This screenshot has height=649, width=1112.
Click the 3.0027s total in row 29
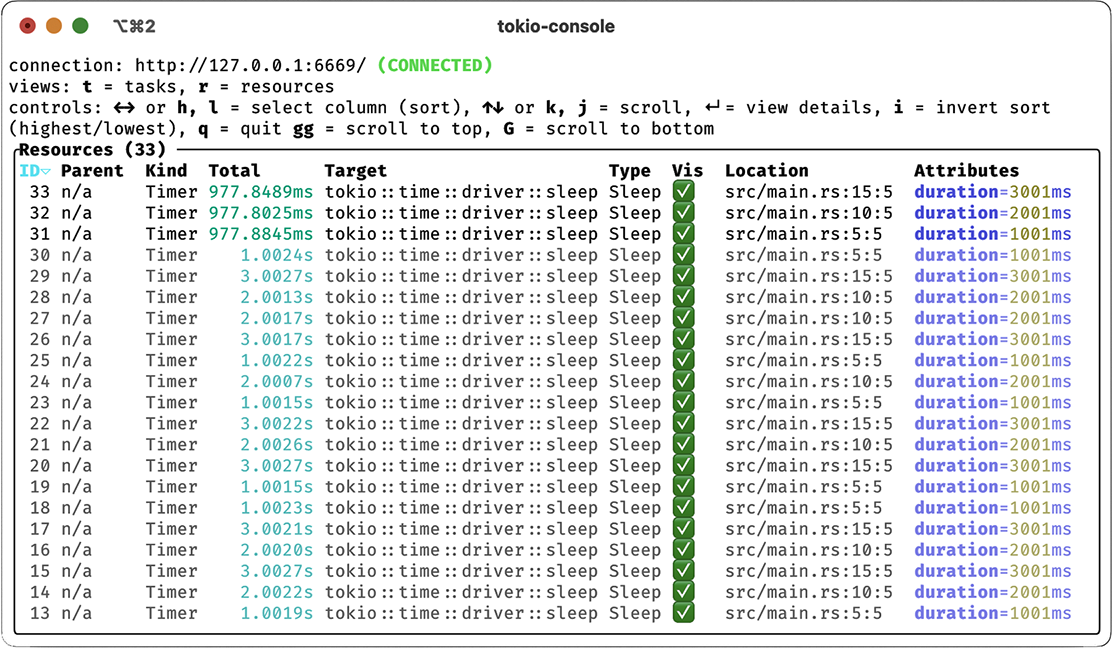click(276, 276)
